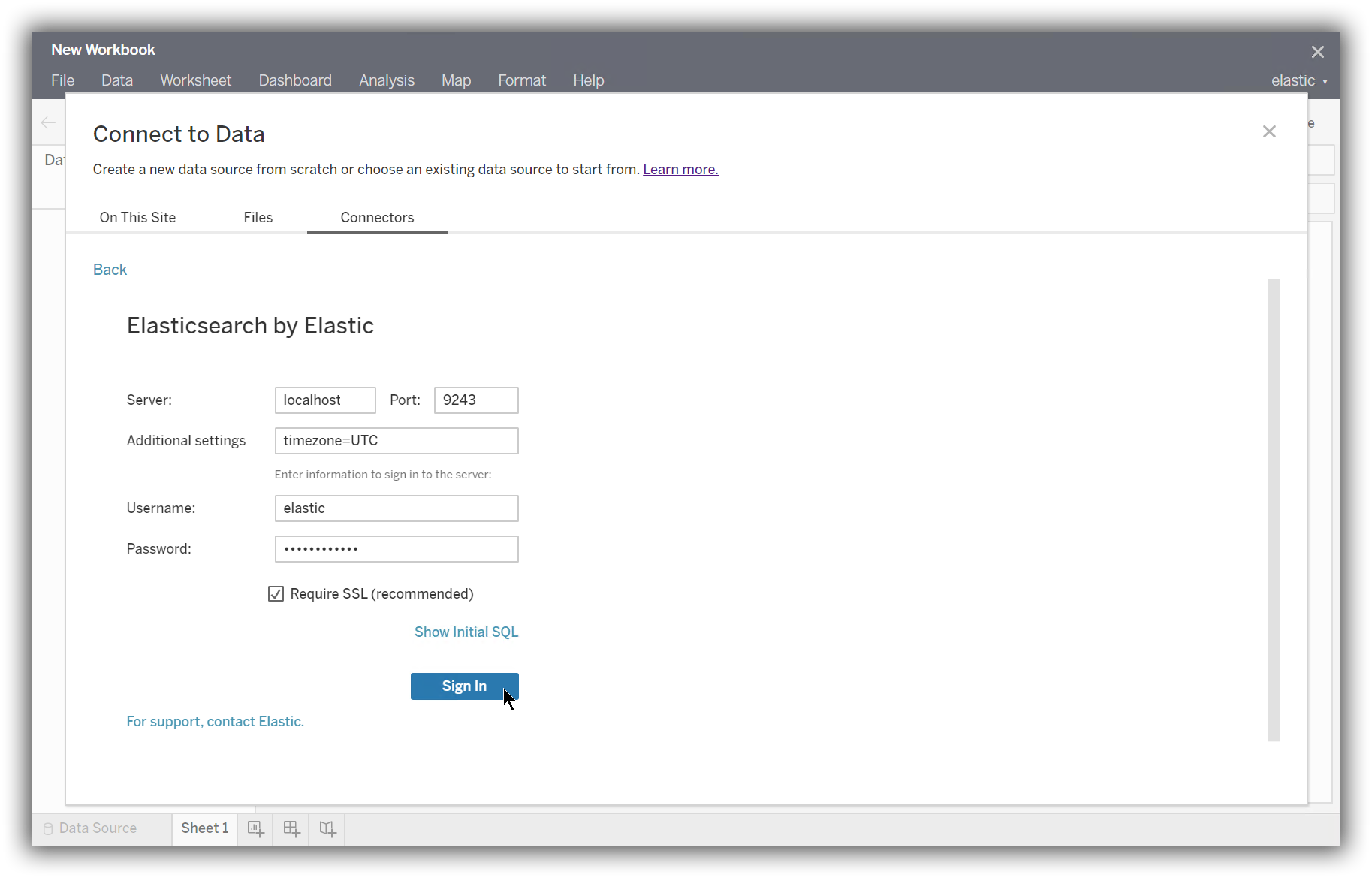Expand the elastic user dropdown

(1299, 80)
